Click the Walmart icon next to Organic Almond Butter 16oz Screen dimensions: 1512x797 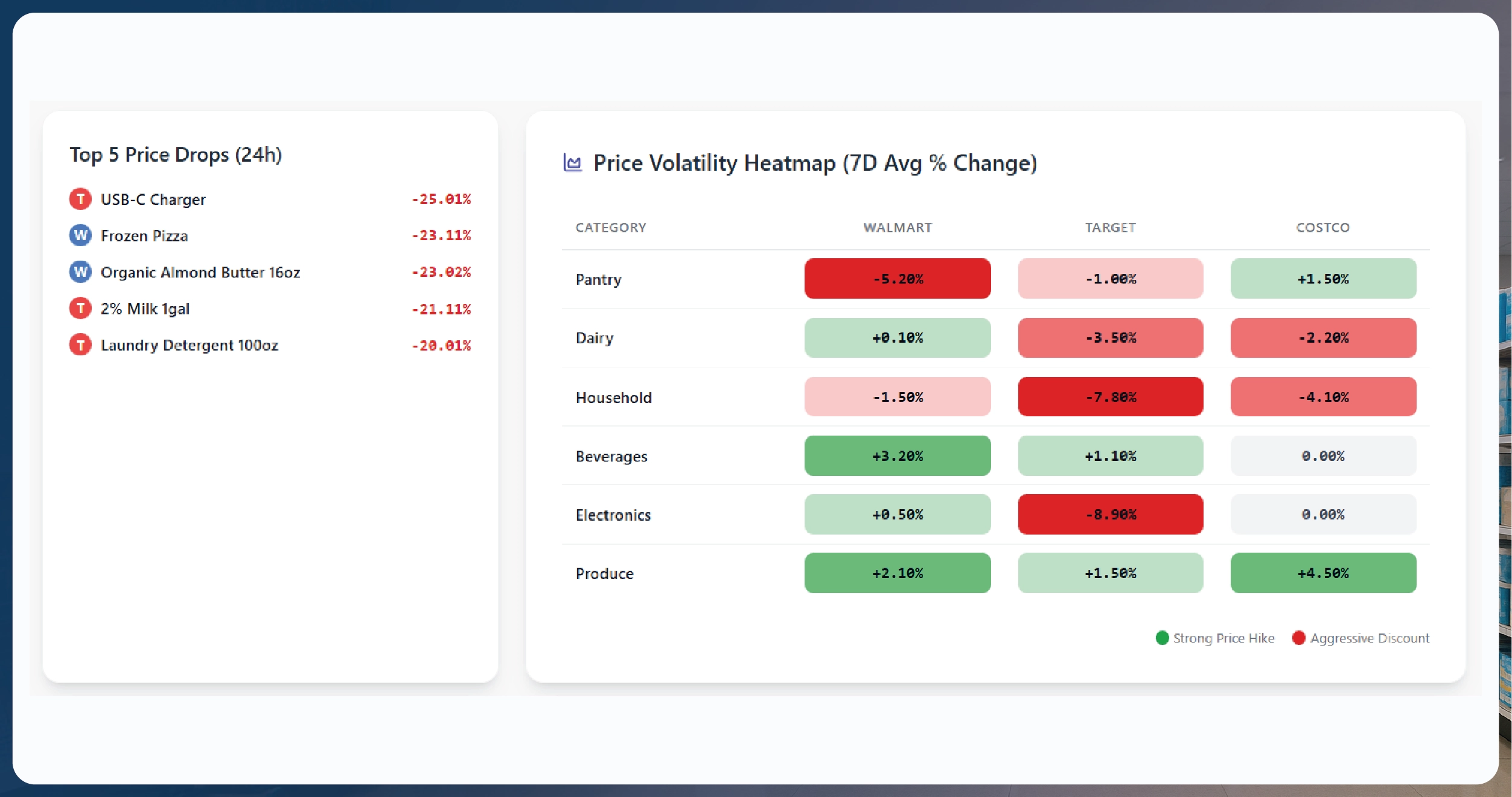[80, 272]
